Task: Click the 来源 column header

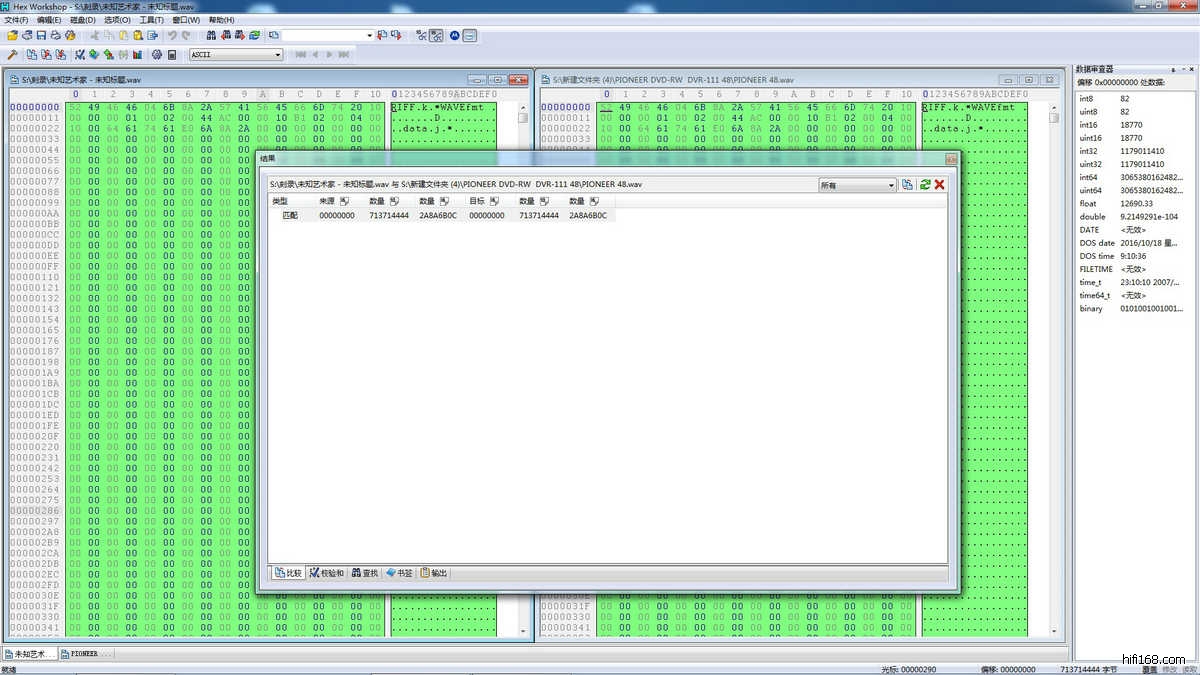Action: point(327,201)
